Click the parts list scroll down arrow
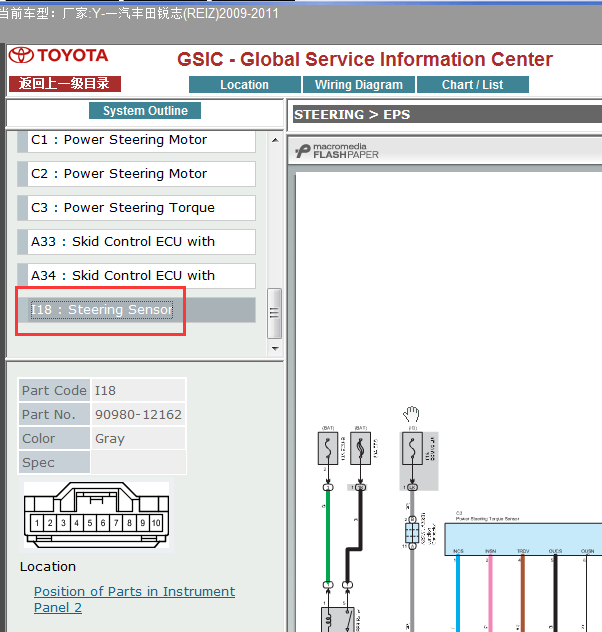This screenshot has height=632, width=602. pos(275,348)
